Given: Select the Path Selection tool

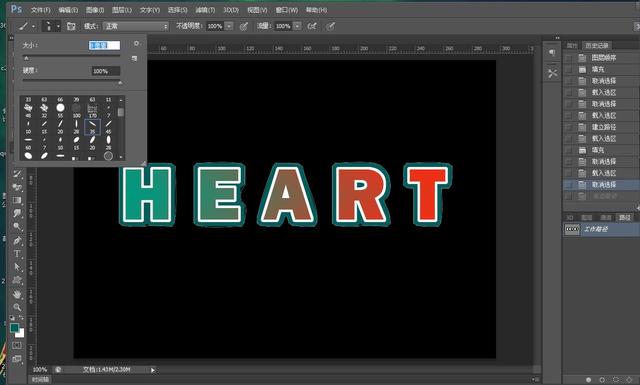Looking at the screenshot, I should tap(17, 267).
